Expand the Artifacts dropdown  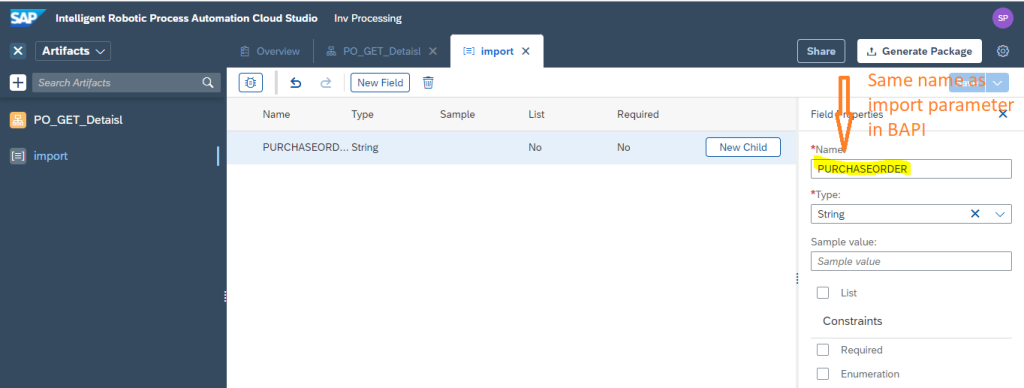point(72,51)
